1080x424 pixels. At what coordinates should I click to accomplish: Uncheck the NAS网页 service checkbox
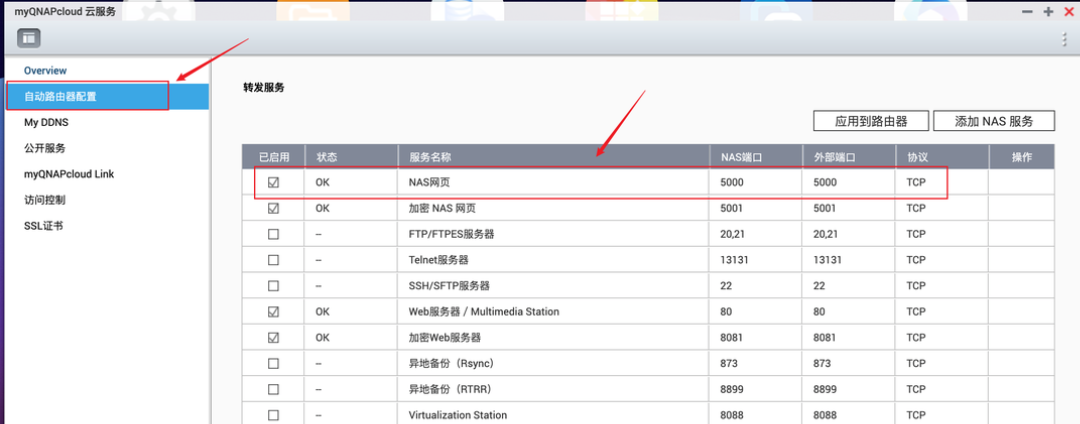(273, 182)
